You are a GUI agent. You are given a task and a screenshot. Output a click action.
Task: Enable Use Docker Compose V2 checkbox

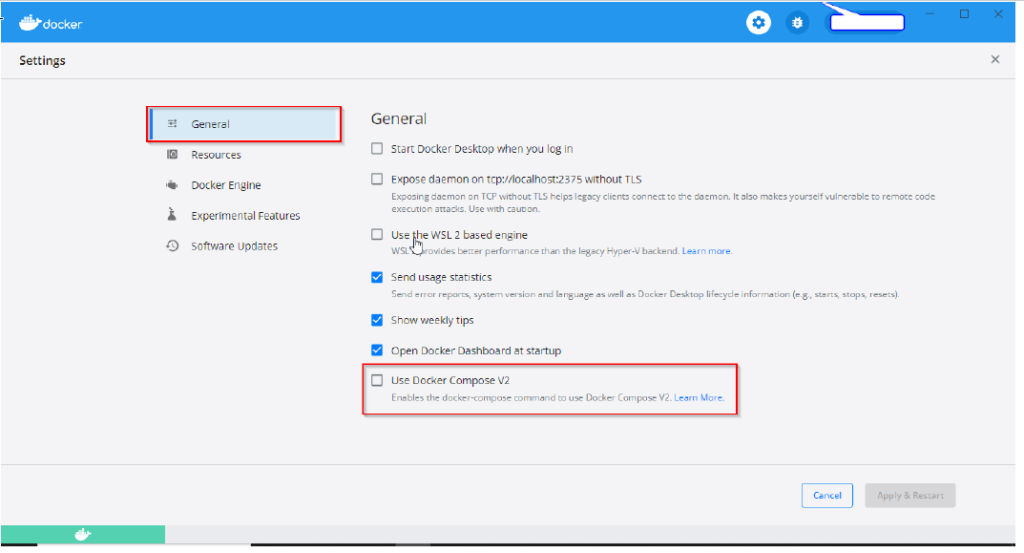377,381
